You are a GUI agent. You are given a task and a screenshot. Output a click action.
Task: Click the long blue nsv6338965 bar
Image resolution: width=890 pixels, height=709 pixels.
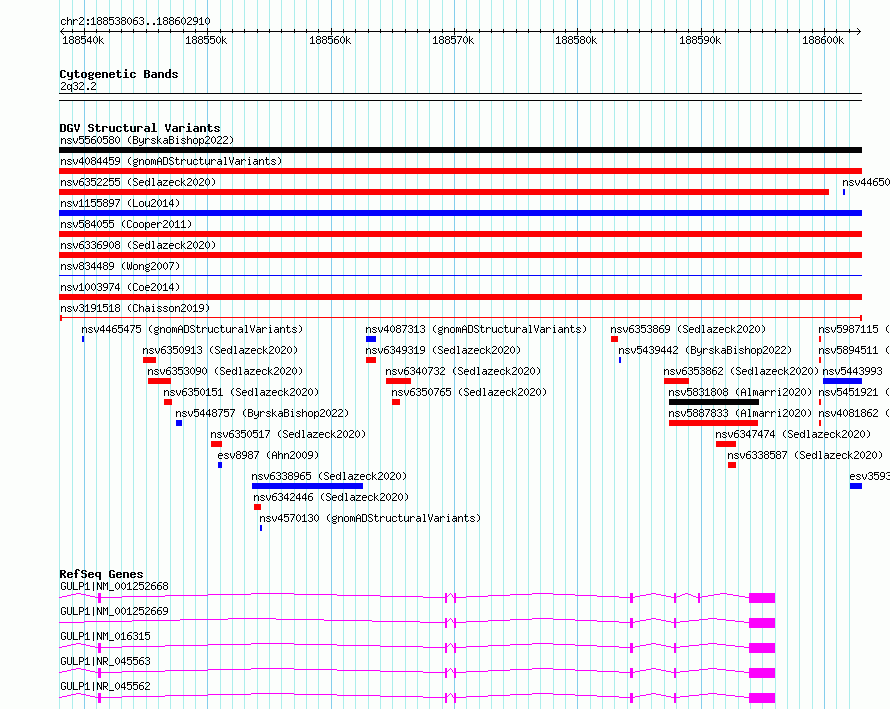point(307,486)
